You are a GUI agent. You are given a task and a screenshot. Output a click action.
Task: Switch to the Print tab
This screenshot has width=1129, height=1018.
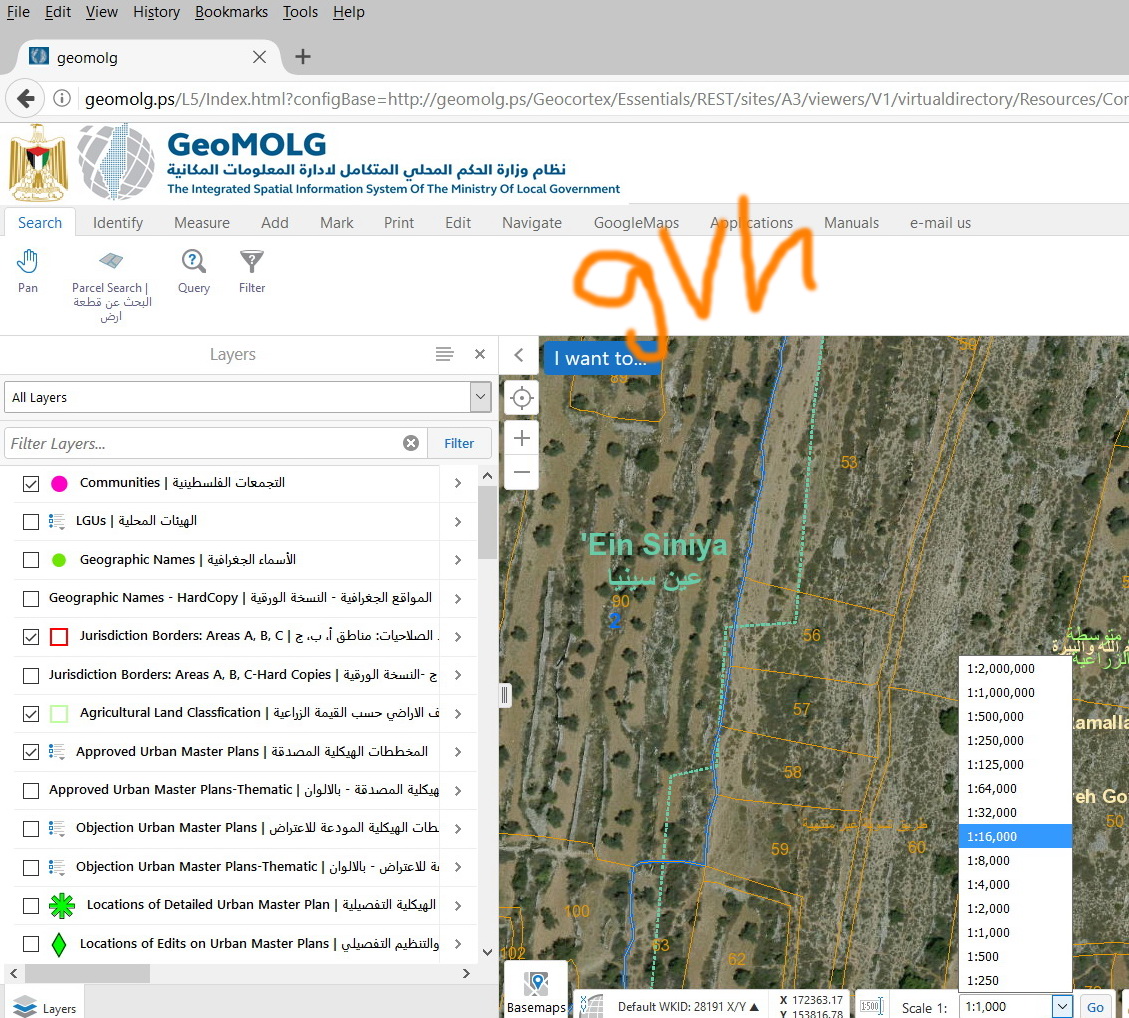click(x=399, y=223)
